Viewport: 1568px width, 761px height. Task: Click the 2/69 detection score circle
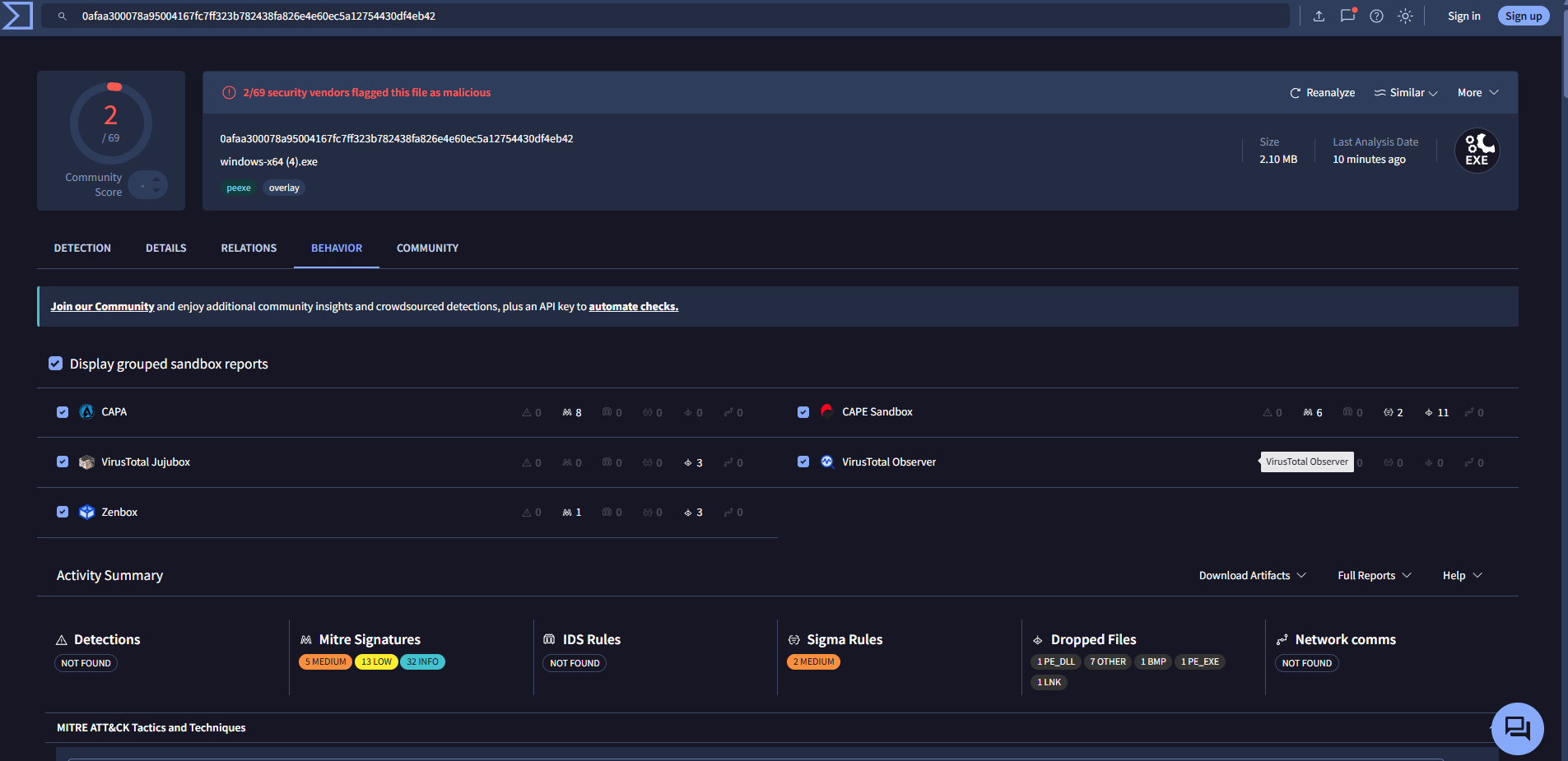pyautogui.click(x=111, y=123)
